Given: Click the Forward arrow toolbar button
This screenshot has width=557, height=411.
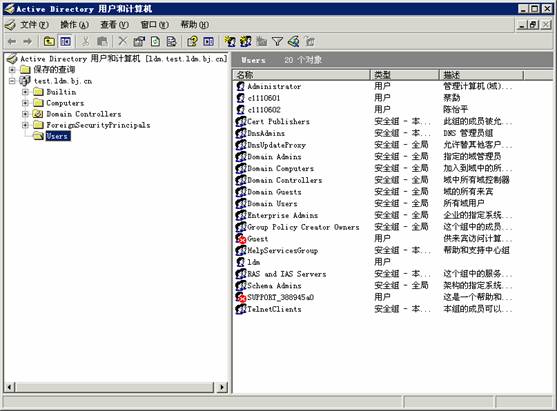Looking at the screenshot, I should (x=27, y=42).
